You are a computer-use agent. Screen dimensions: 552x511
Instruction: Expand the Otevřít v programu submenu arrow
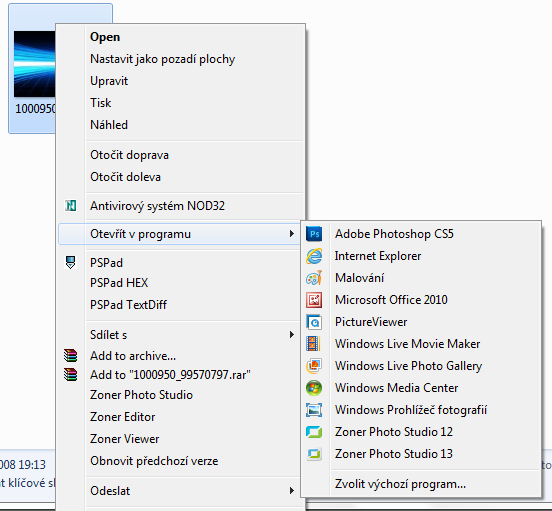pyautogui.click(x=291, y=234)
